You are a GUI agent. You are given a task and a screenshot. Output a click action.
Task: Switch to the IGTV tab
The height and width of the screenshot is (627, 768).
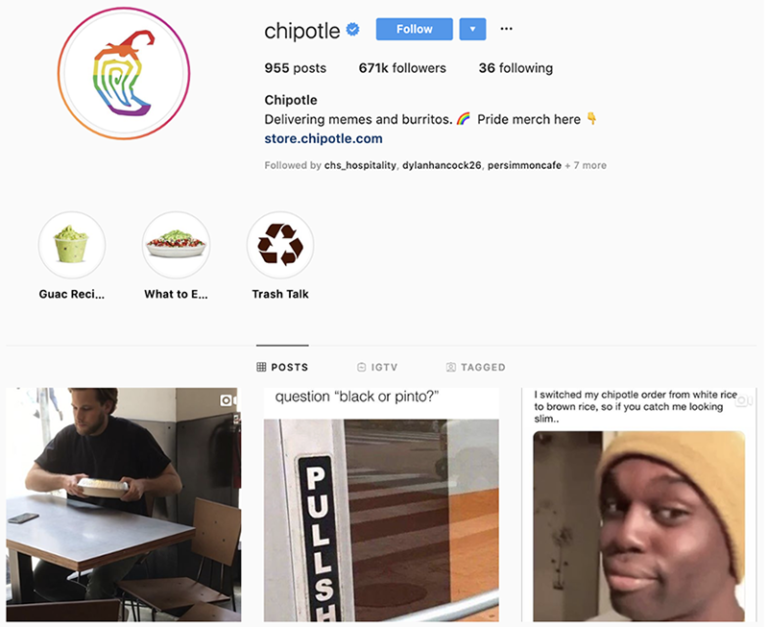tap(377, 367)
